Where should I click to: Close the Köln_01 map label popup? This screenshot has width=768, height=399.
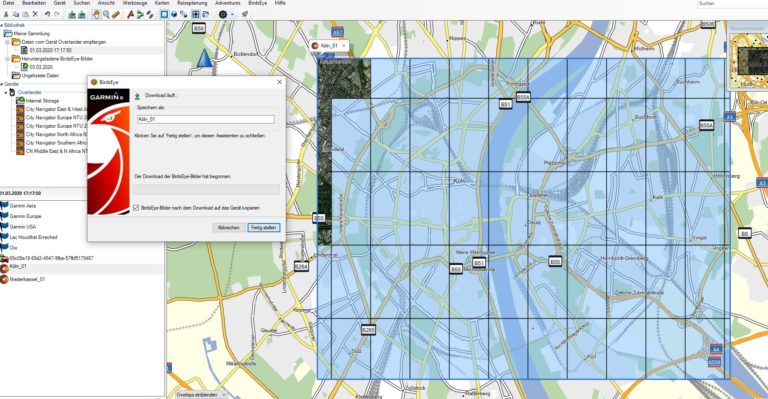tap(344, 46)
